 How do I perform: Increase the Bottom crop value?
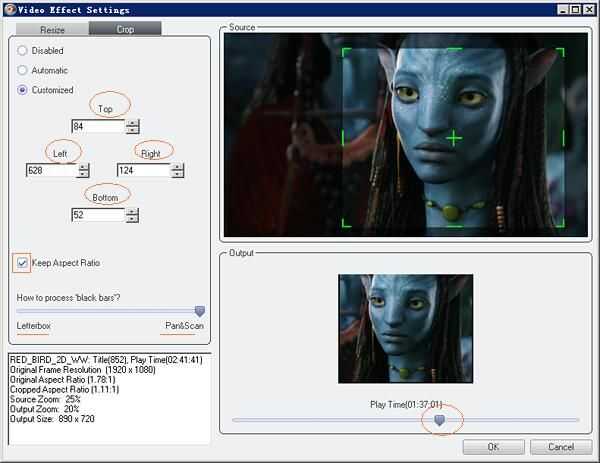pyautogui.click(x=132, y=212)
